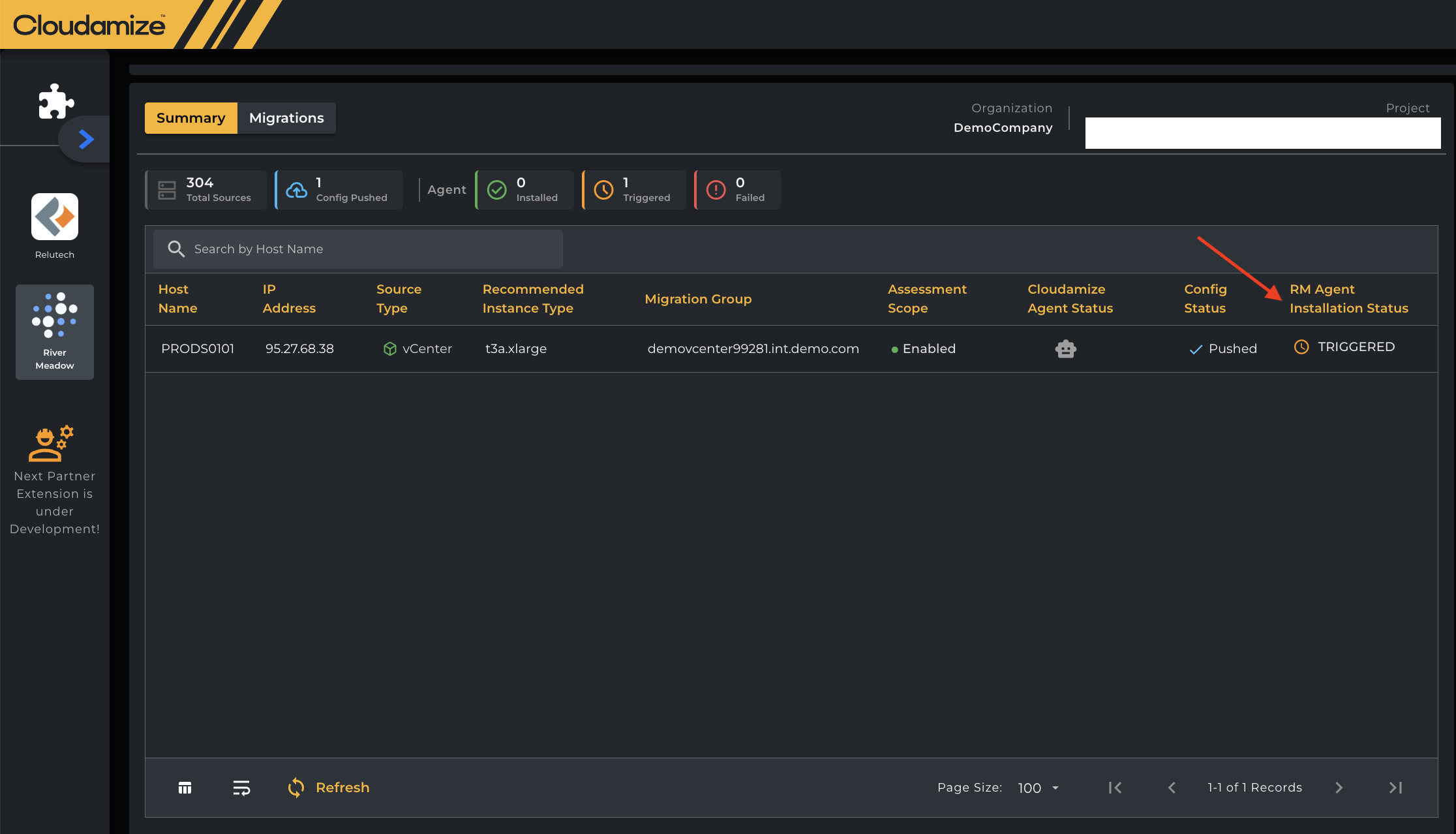Toggle the text wrap icon
This screenshot has width=1456, height=834.
pos(241,788)
